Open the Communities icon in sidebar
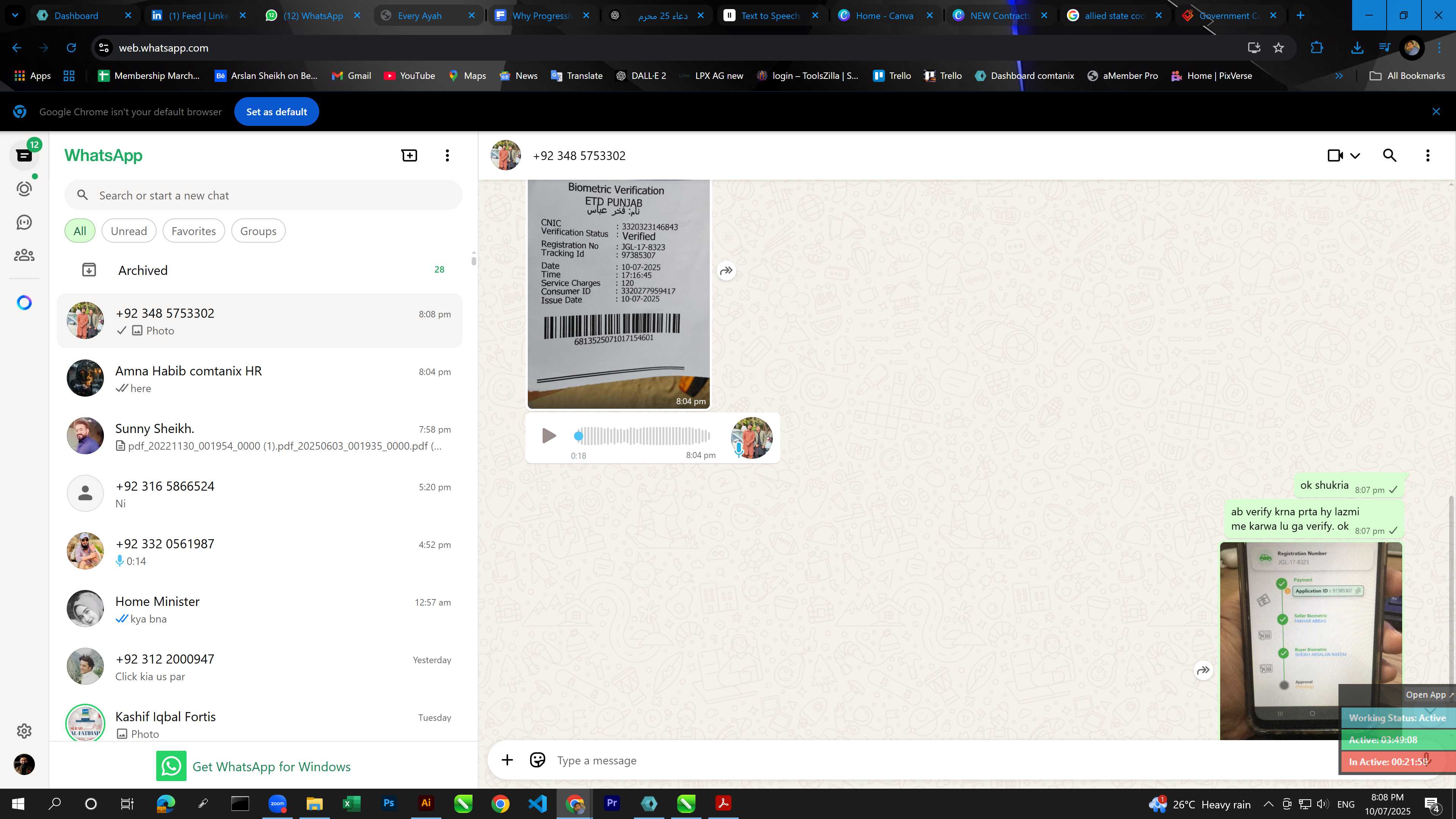Viewport: 1456px width, 819px height. point(24,256)
